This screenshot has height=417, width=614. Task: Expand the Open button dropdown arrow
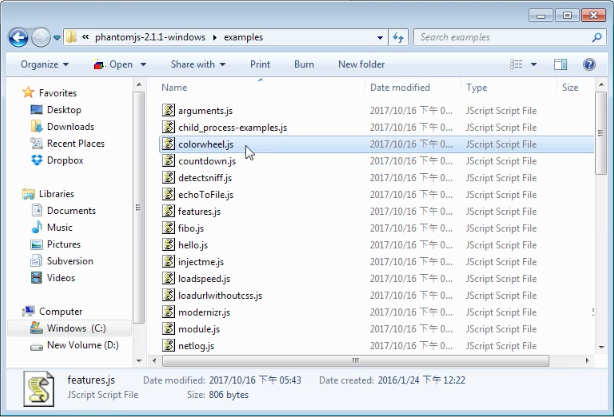tap(143, 65)
